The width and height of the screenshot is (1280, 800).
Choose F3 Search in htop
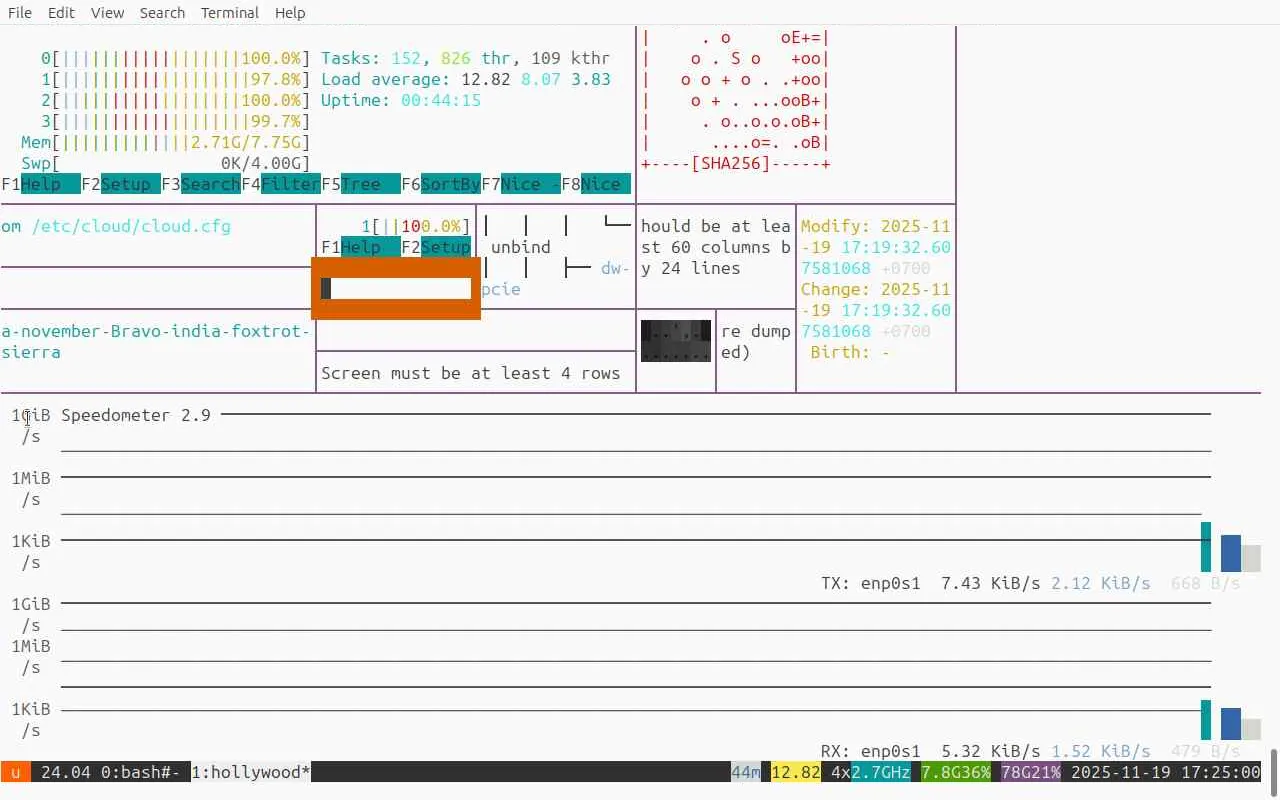[201, 184]
